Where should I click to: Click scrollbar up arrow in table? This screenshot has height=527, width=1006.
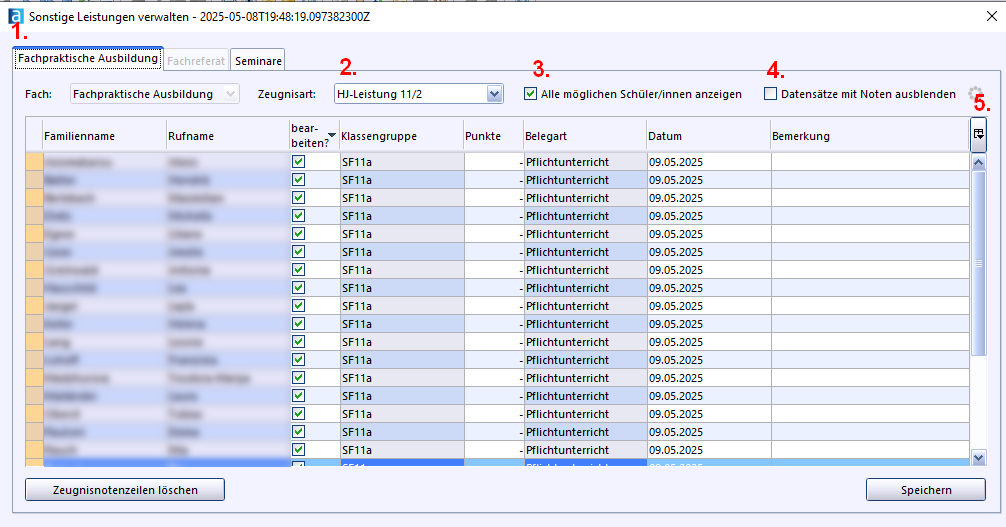(x=978, y=161)
